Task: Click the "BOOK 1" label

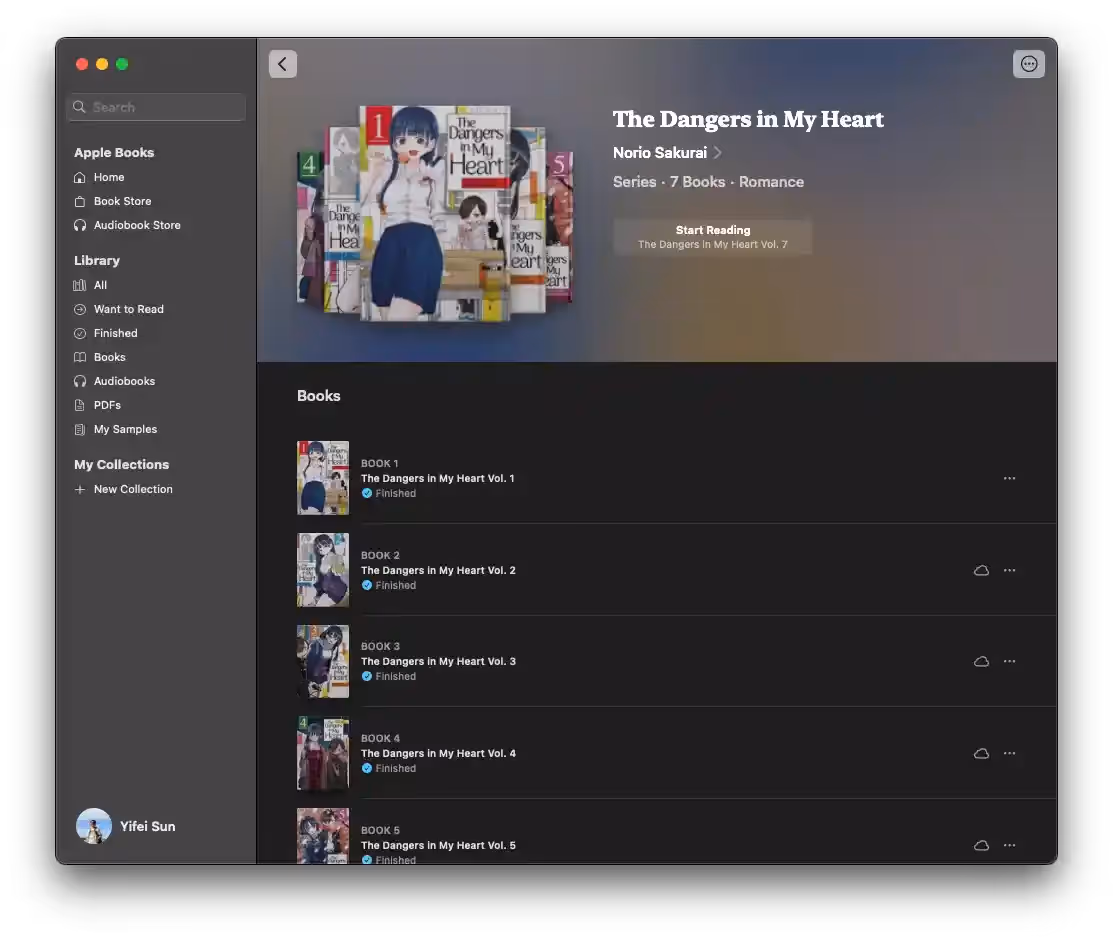Action: 380,464
